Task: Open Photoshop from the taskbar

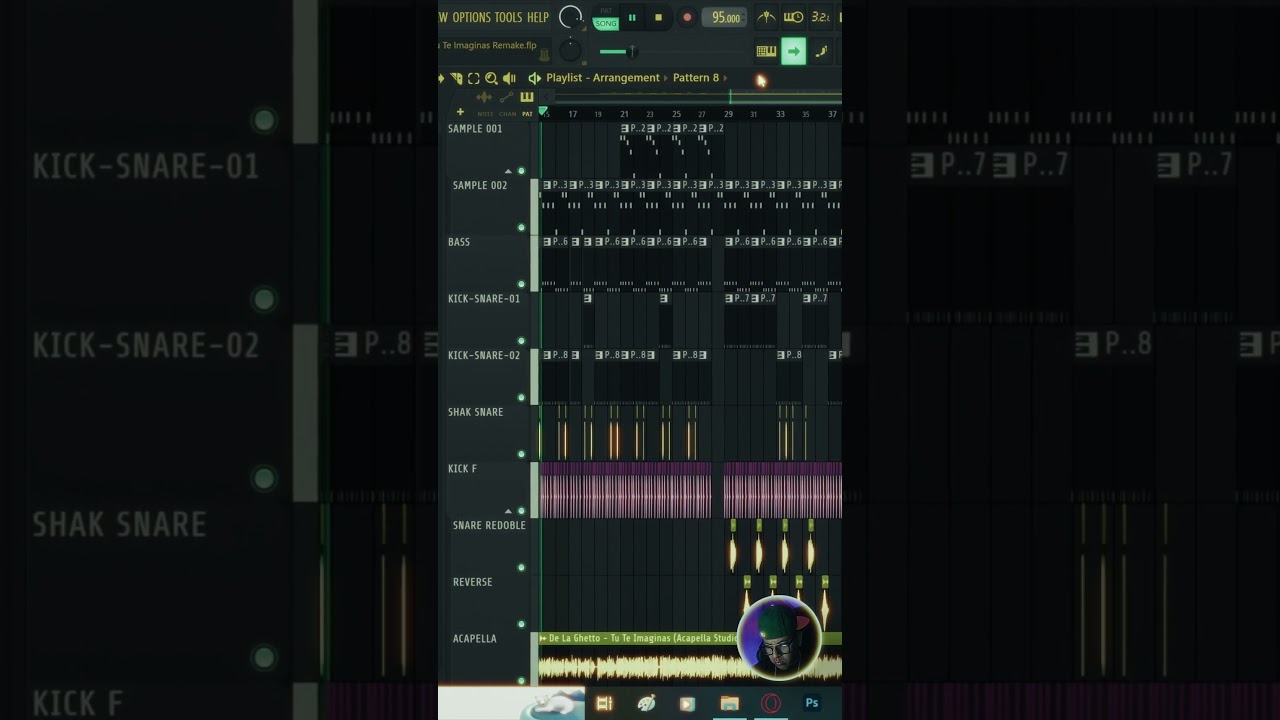Action: coord(812,703)
